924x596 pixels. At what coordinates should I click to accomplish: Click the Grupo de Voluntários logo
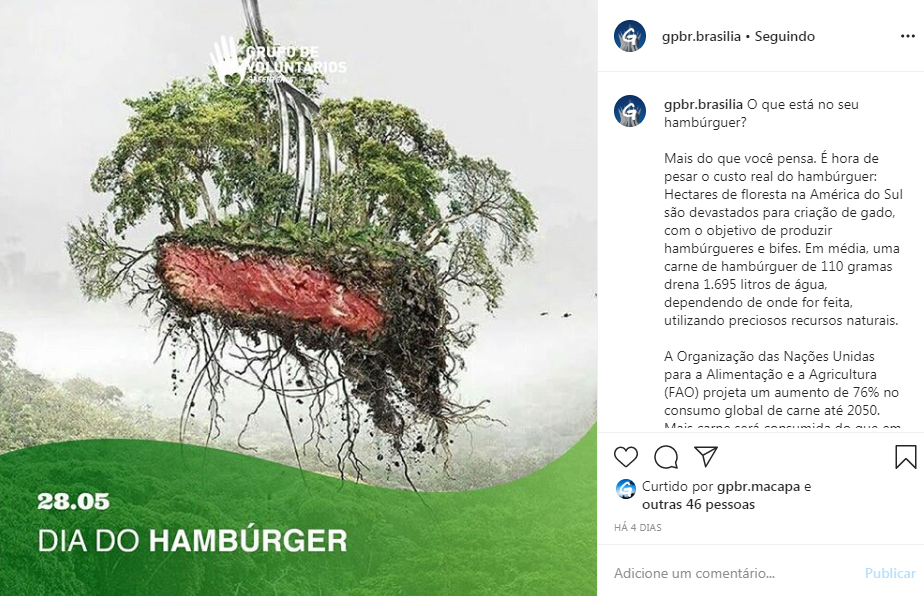pos(278,61)
